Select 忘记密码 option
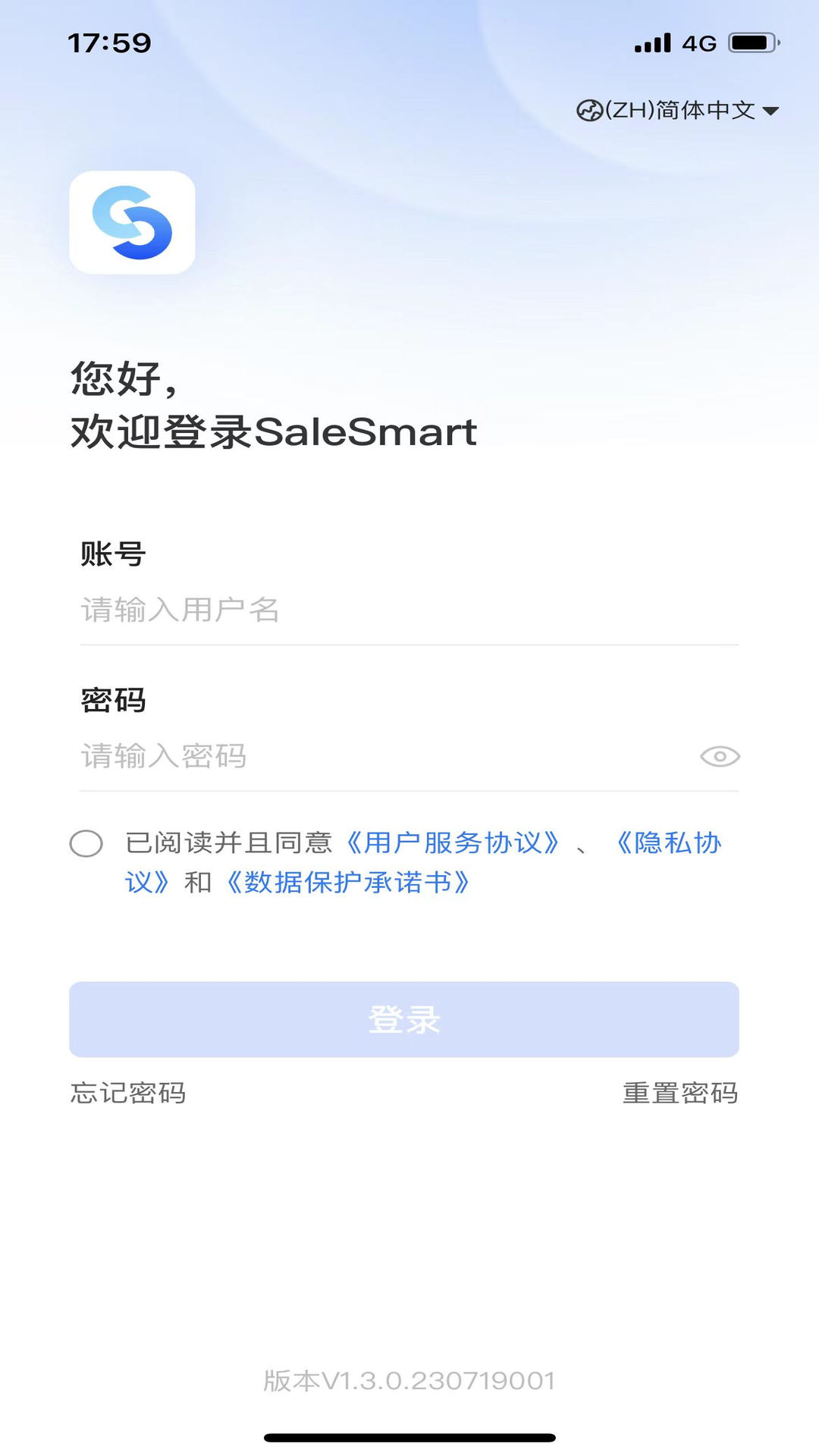The width and height of the screenshot is (819, 1456). point(128,1093)
